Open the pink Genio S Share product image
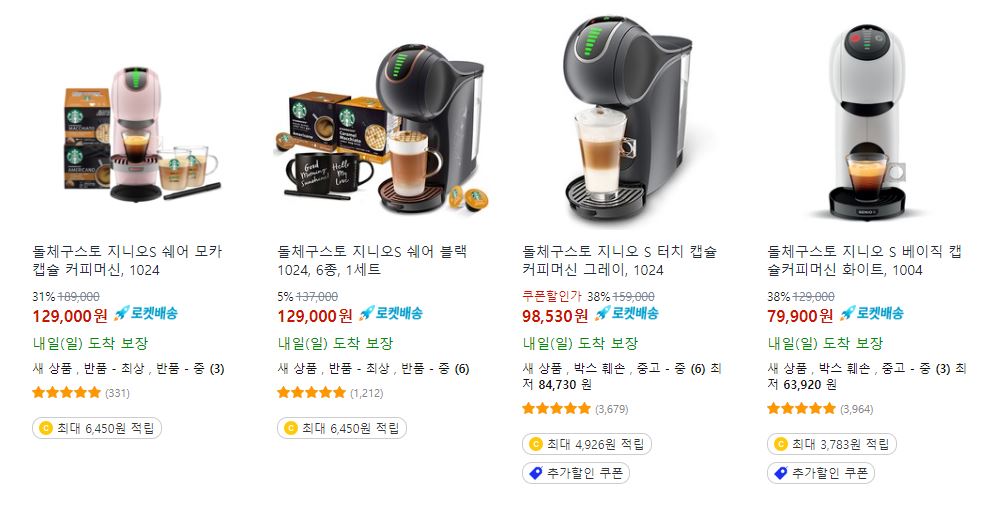This screenshot has width=984, height=513. 142,133
